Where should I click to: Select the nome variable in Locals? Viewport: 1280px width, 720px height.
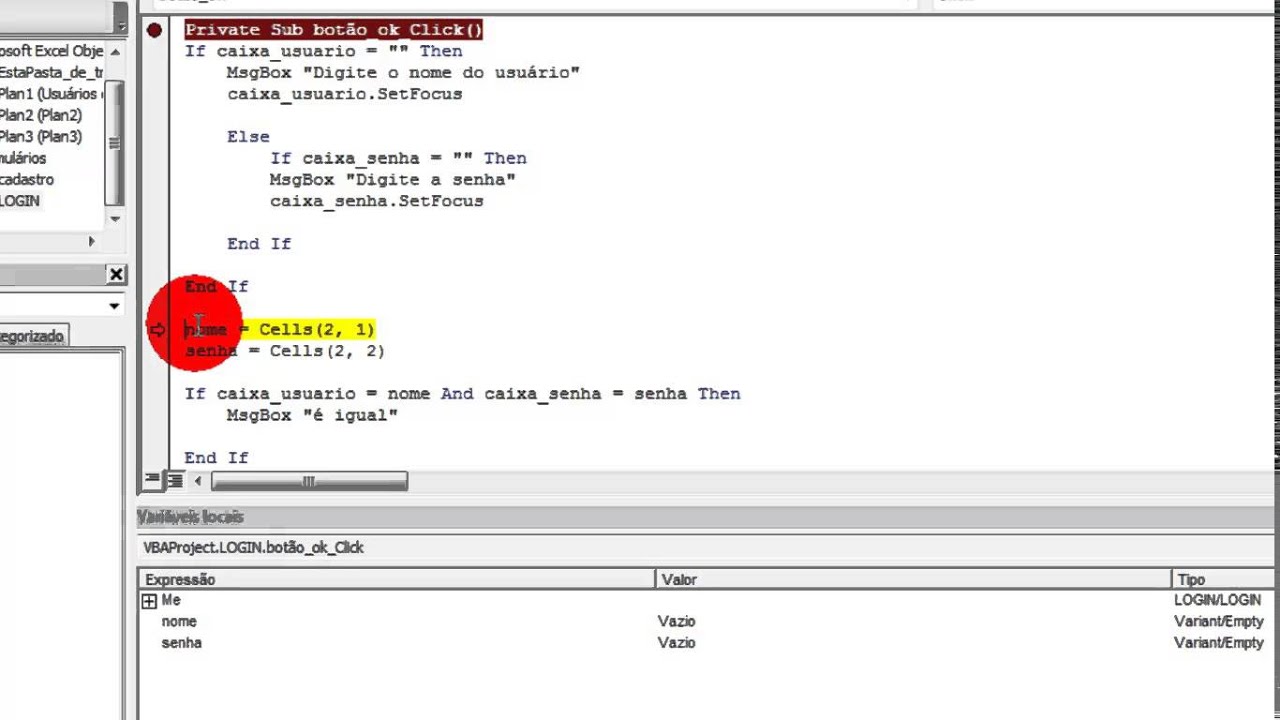coord(179,622)
